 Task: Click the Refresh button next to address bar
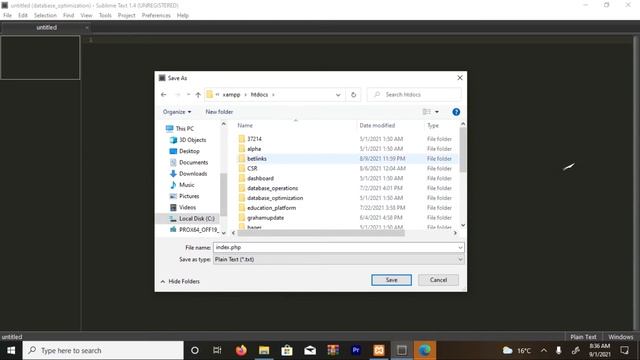353,95
